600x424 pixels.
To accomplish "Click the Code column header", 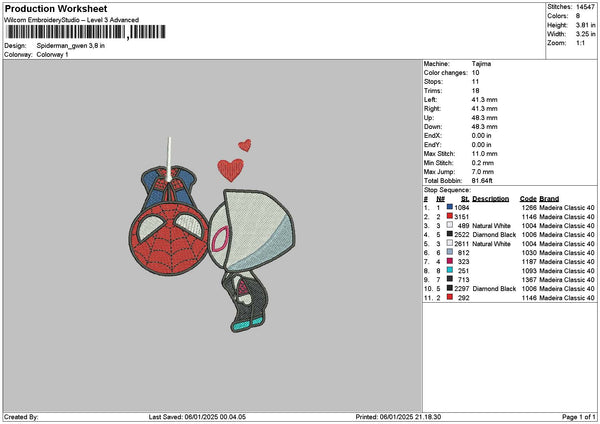I will click(528, 198).
